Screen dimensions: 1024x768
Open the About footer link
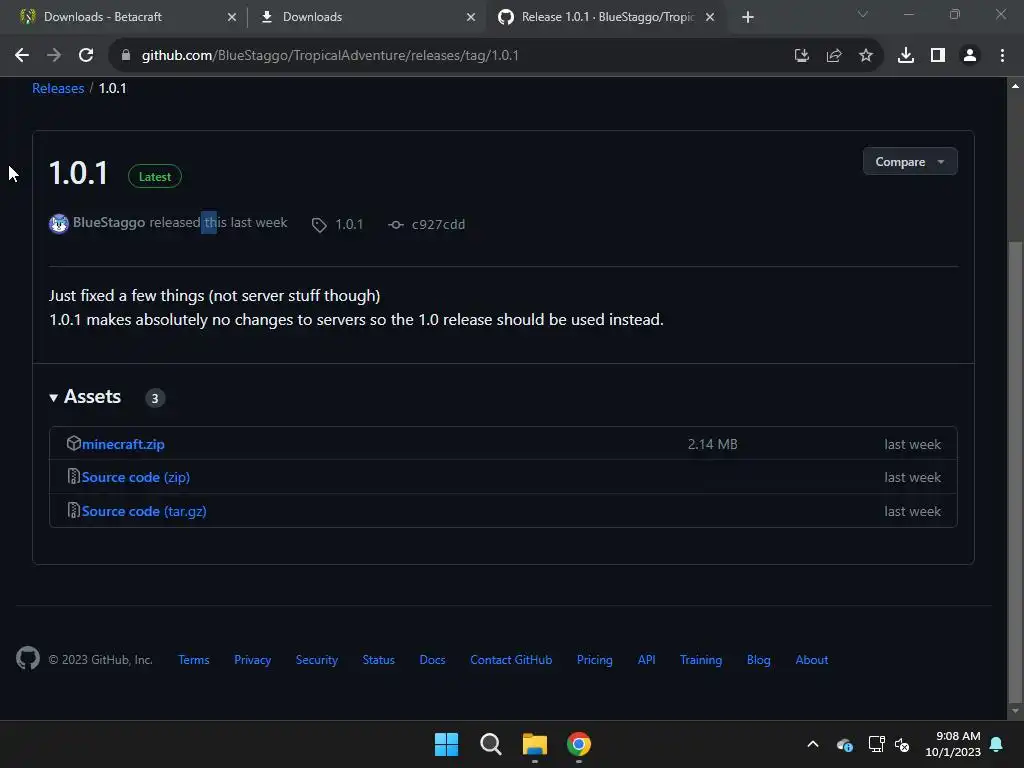pos(812,660)
